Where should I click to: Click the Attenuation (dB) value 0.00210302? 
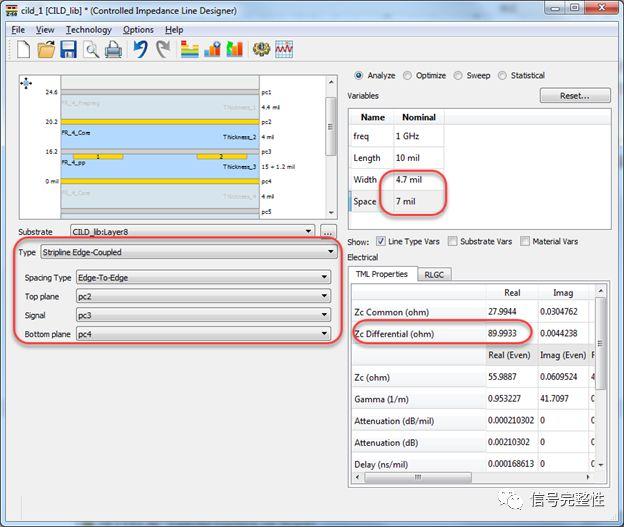(509, 442)
